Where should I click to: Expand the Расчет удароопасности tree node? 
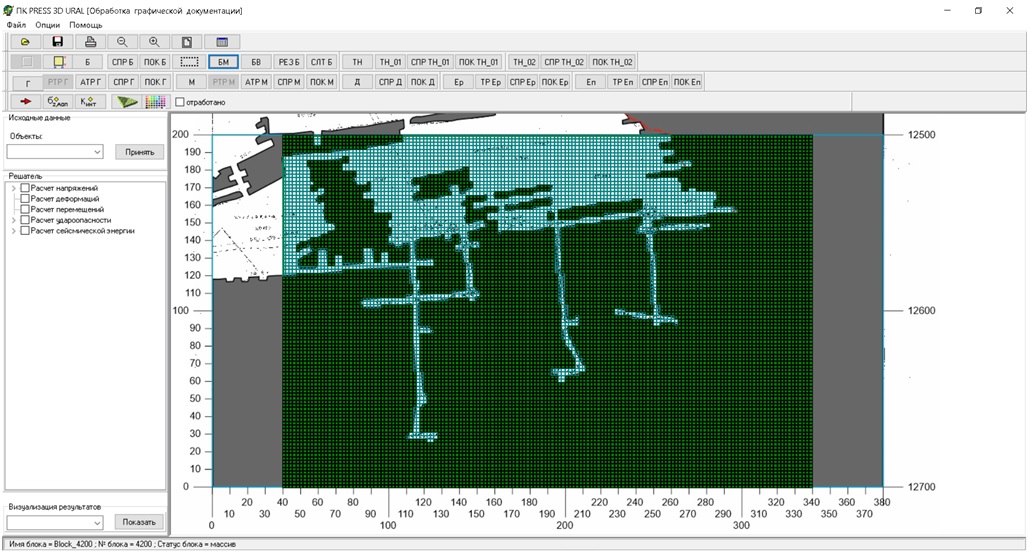coord(14,220)
